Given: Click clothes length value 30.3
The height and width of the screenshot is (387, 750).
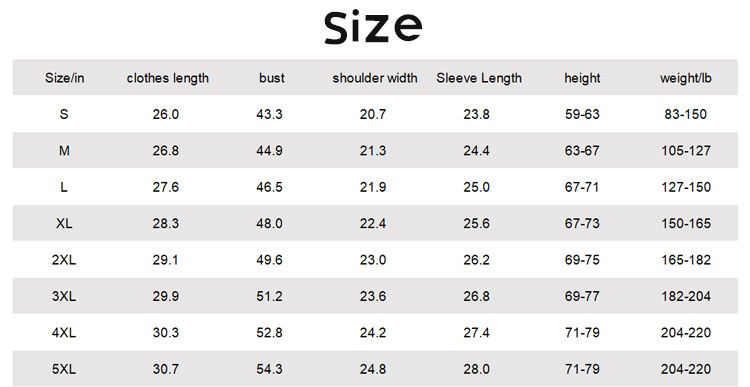Looking at the screenshot, I should [165, 332].
